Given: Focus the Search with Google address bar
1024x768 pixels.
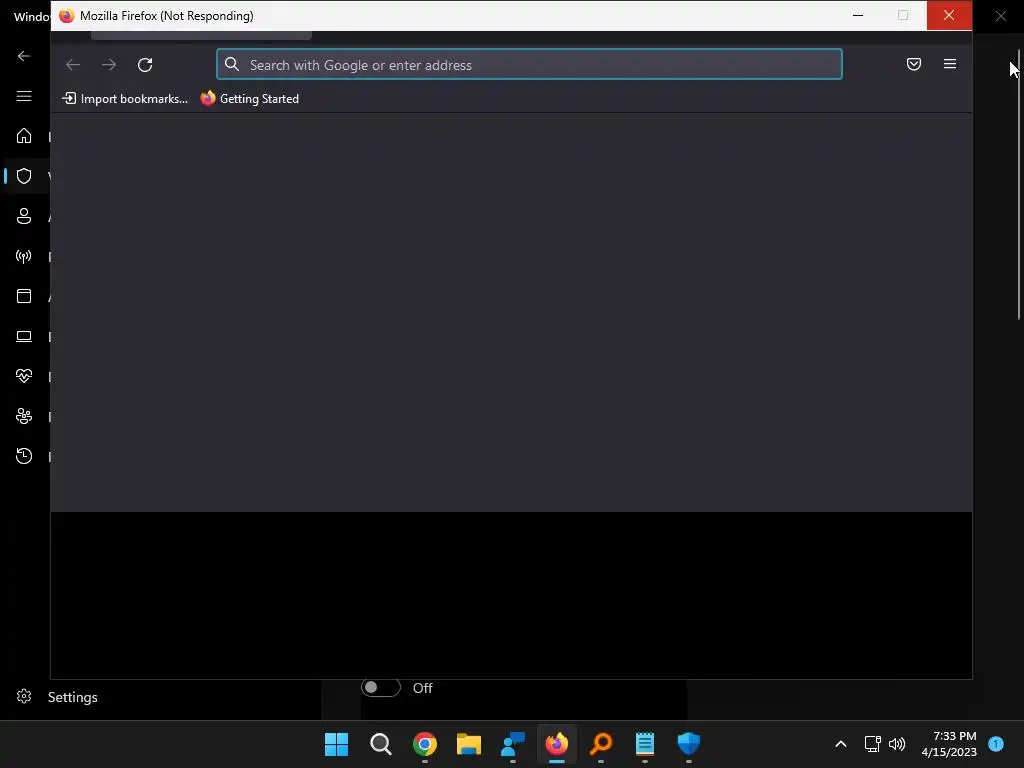Looking at the screenshot, I should [x=529, y=65].
